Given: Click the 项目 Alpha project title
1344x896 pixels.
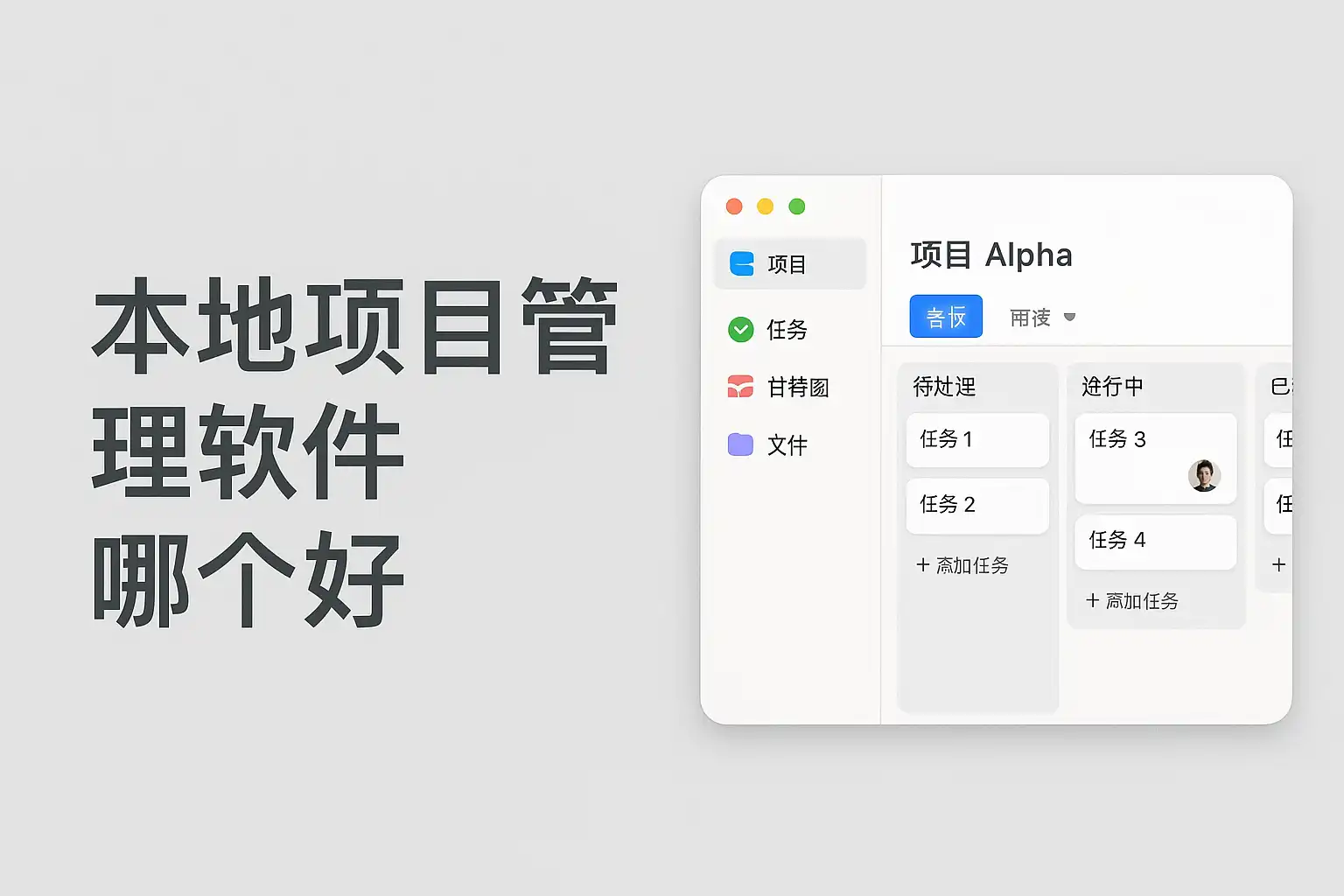Looking at the screenshot, I should point(991,255).
